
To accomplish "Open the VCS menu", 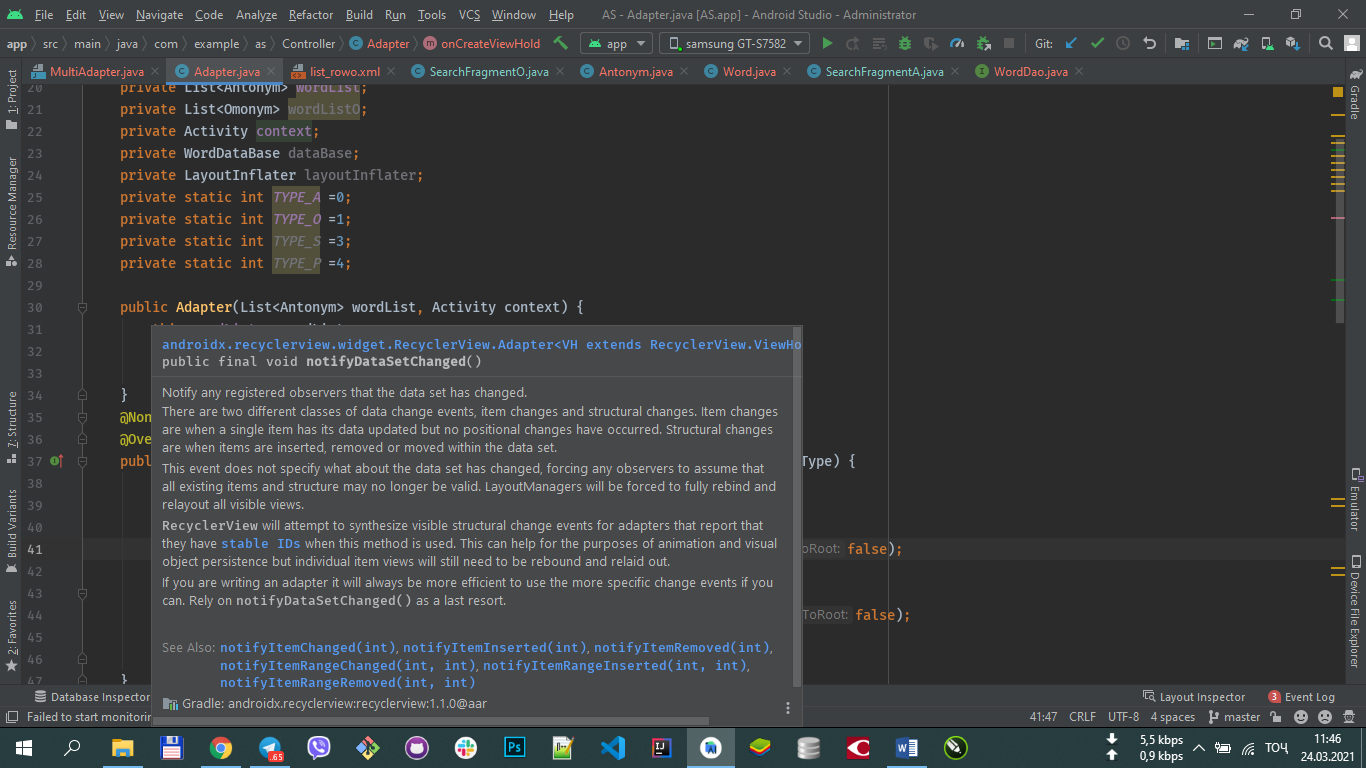I will coord(469,15).
